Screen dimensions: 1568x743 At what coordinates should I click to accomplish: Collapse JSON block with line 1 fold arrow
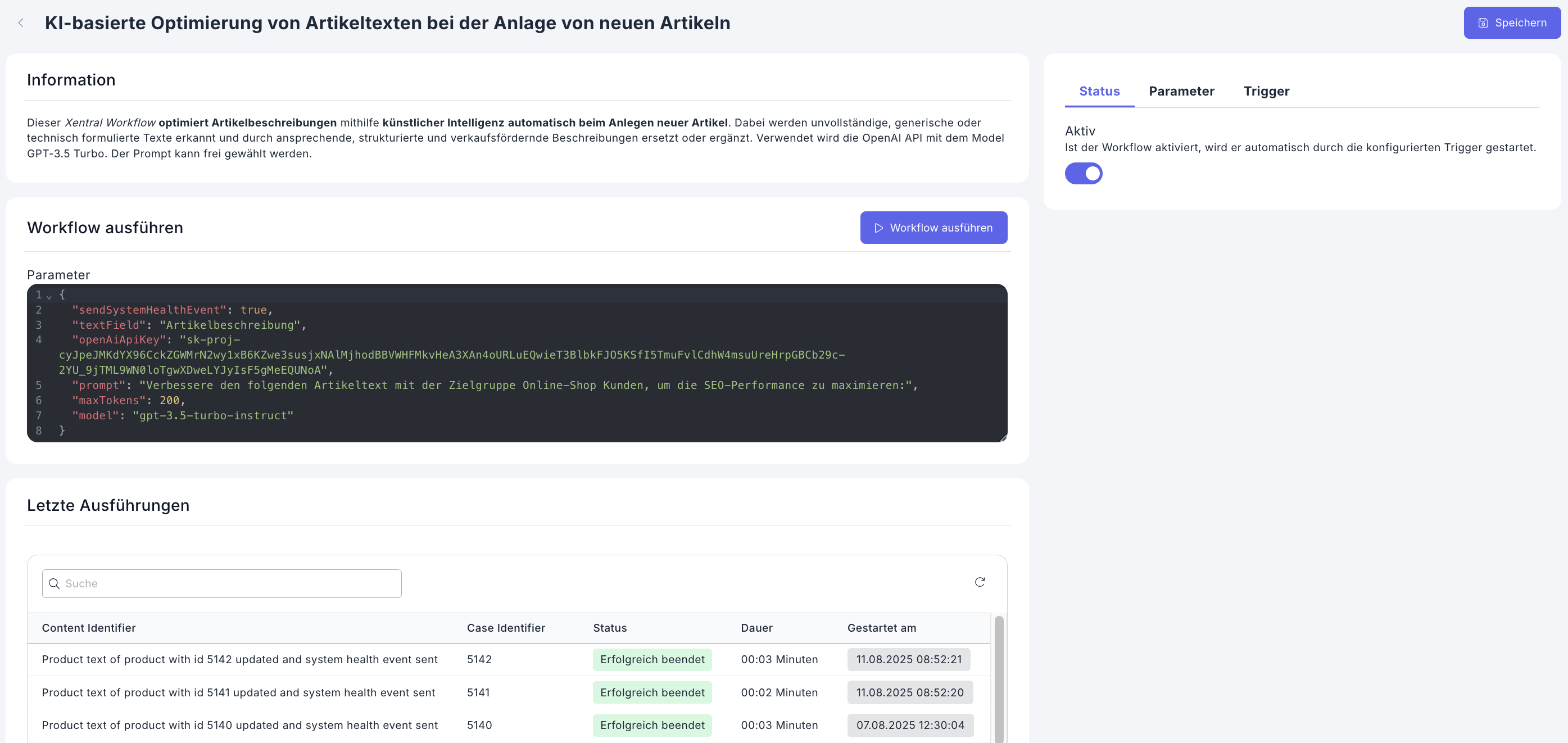[x=49, y=296]
